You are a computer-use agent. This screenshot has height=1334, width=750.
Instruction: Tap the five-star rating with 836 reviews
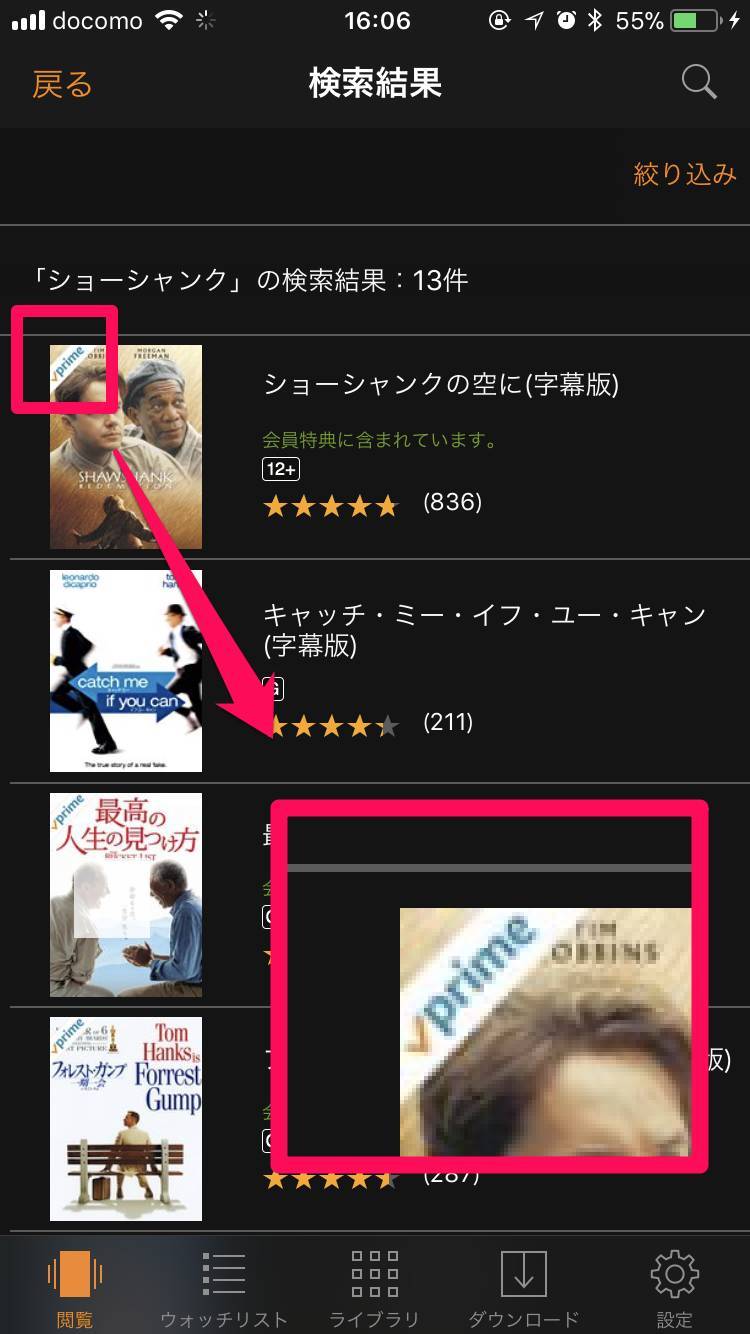(x=331, y=506)
